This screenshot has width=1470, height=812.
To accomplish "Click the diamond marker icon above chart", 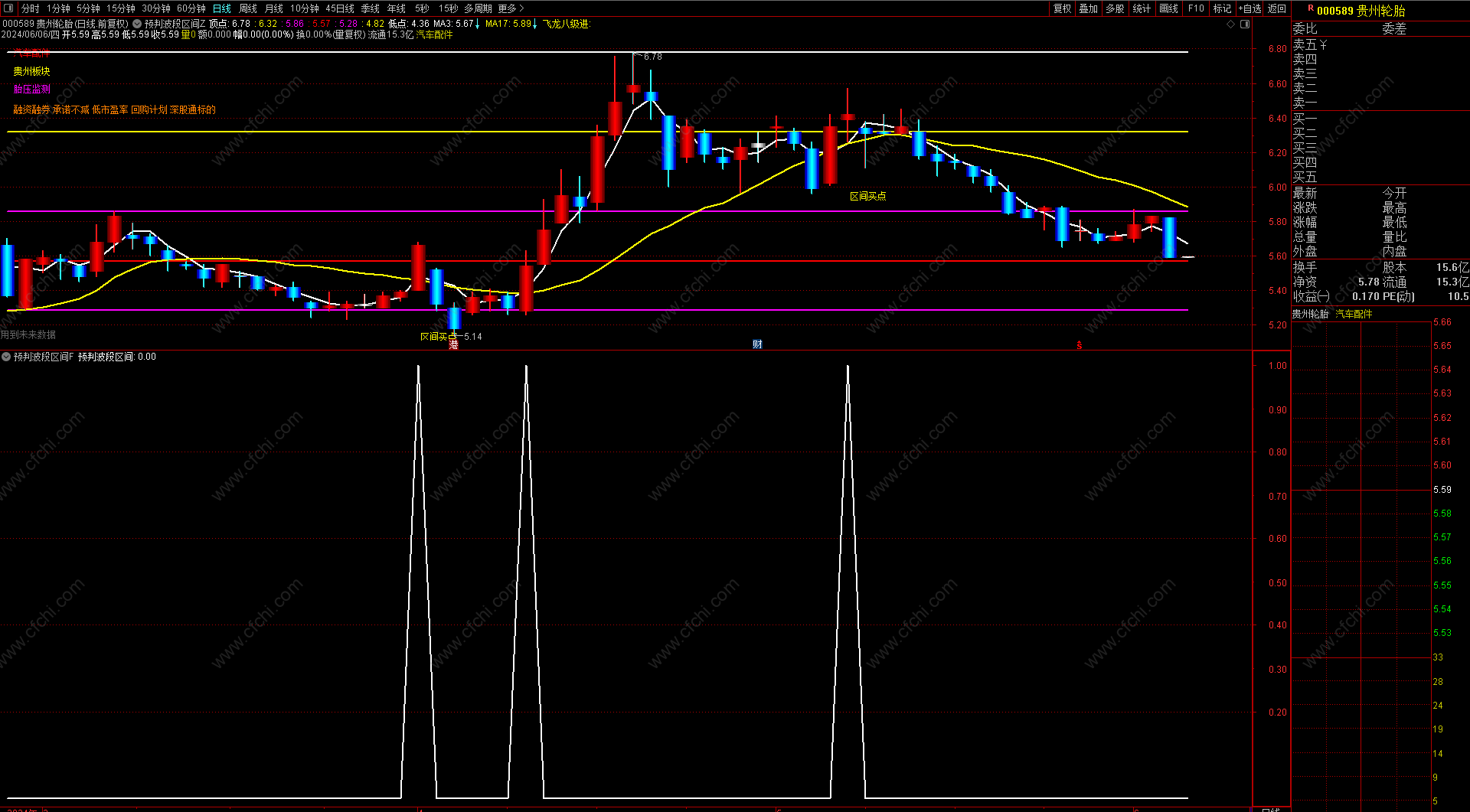I will (x=1231, y=24).
